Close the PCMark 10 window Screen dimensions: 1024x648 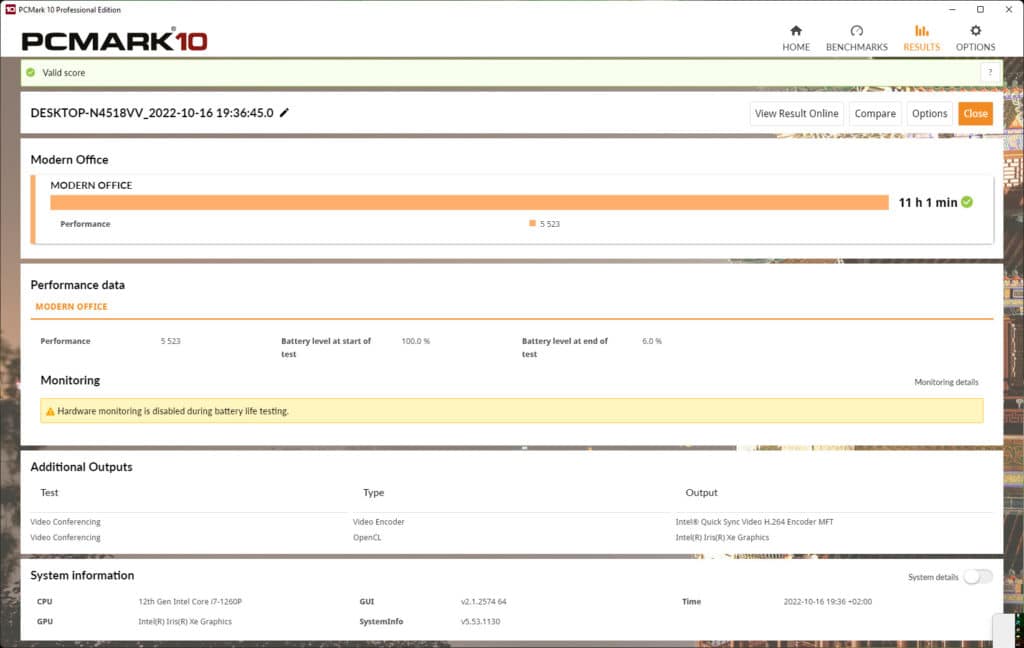point(1009,10)
